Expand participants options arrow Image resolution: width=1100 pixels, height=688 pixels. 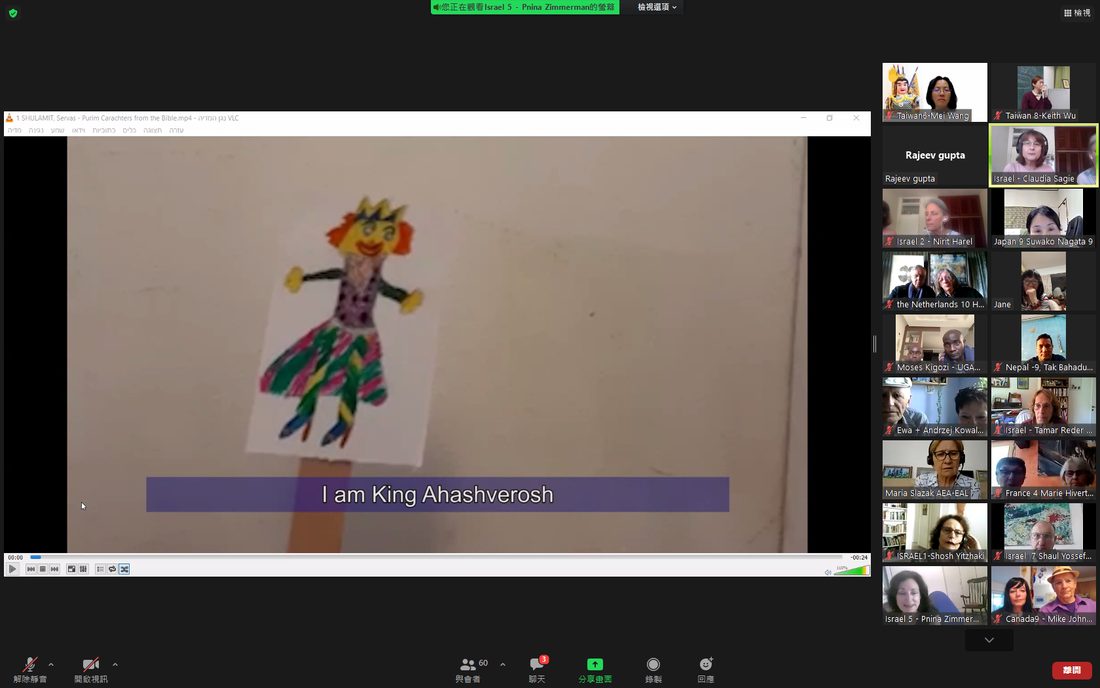coord(503,664)
